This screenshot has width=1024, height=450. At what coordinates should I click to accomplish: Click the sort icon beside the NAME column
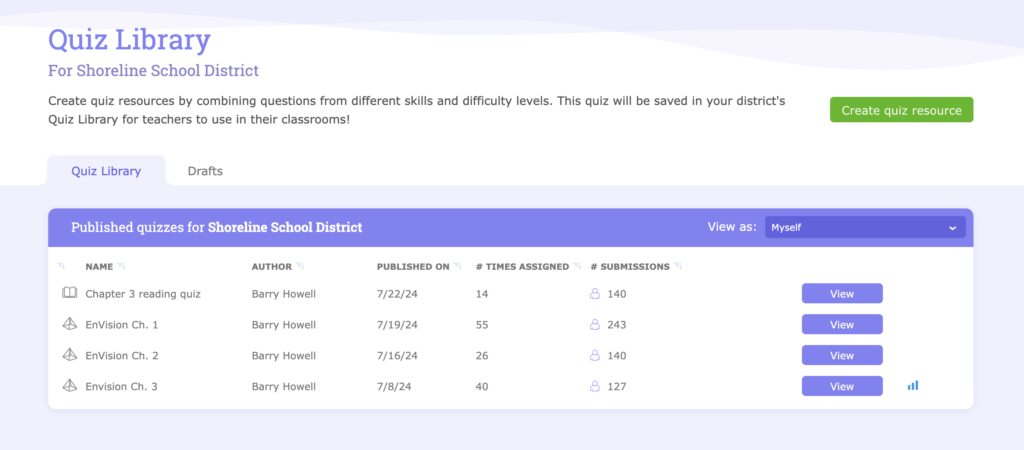121,266
